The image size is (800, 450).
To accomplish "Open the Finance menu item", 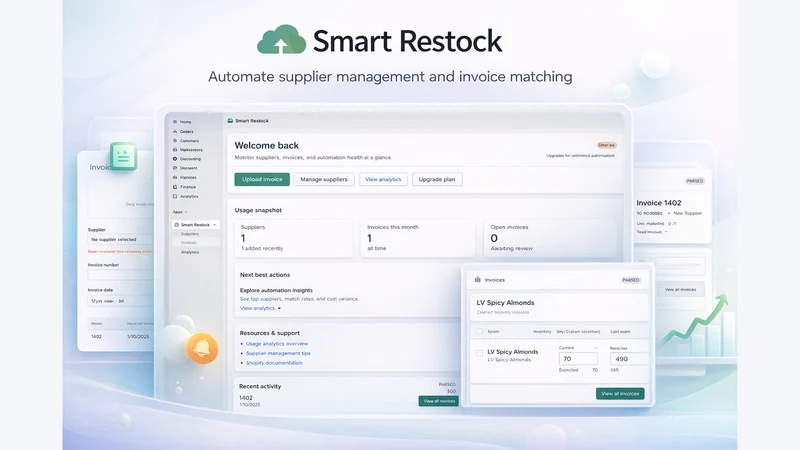I will click(x=188, y=187).
